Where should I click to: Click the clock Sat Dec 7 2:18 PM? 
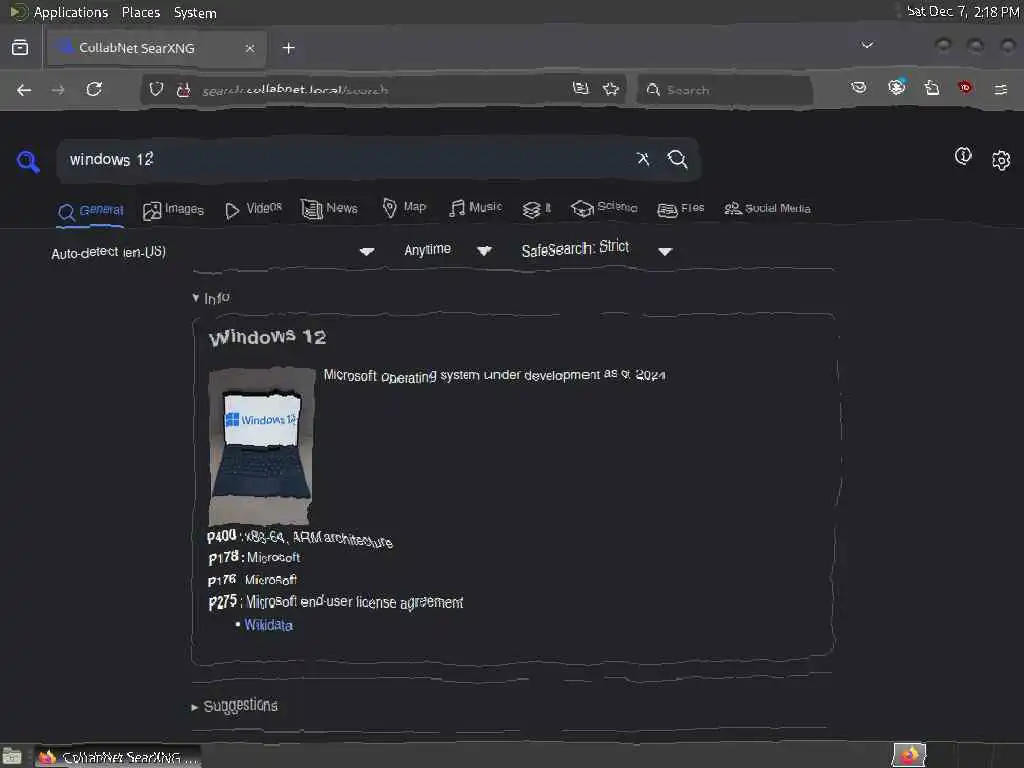pyautogui.click(x=963, y=12)
